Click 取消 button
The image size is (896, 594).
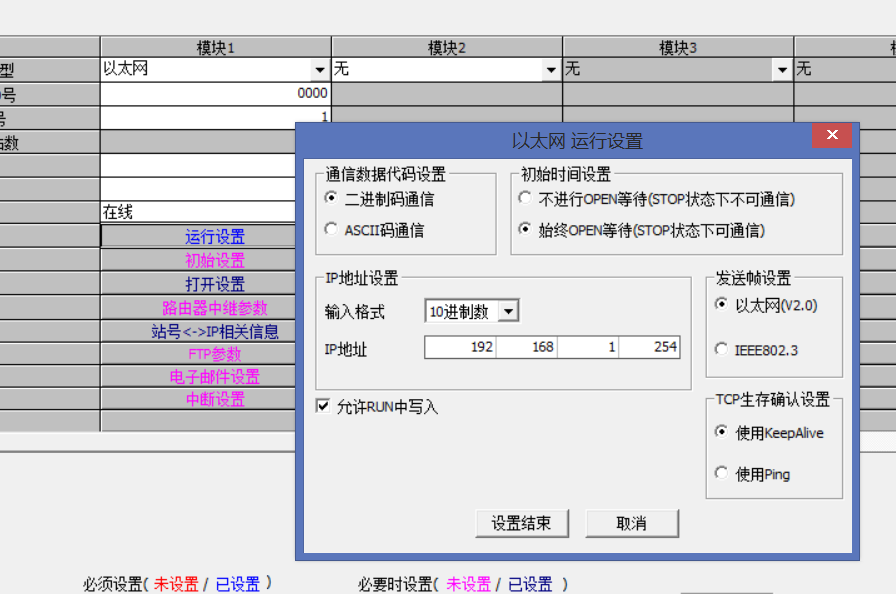click(631, 523)
